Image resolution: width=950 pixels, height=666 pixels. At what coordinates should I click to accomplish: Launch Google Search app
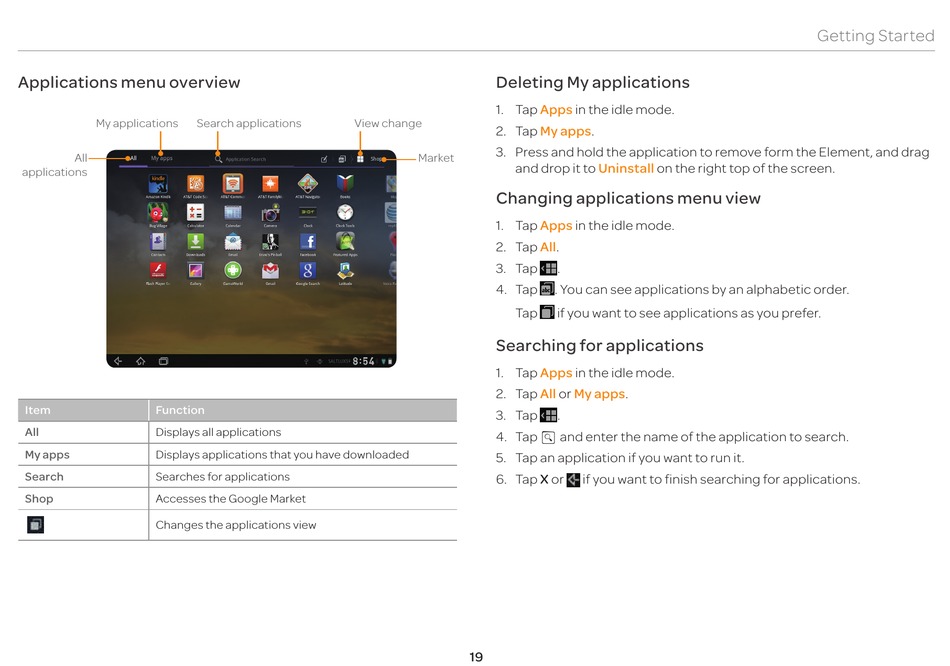coord(308,271)
